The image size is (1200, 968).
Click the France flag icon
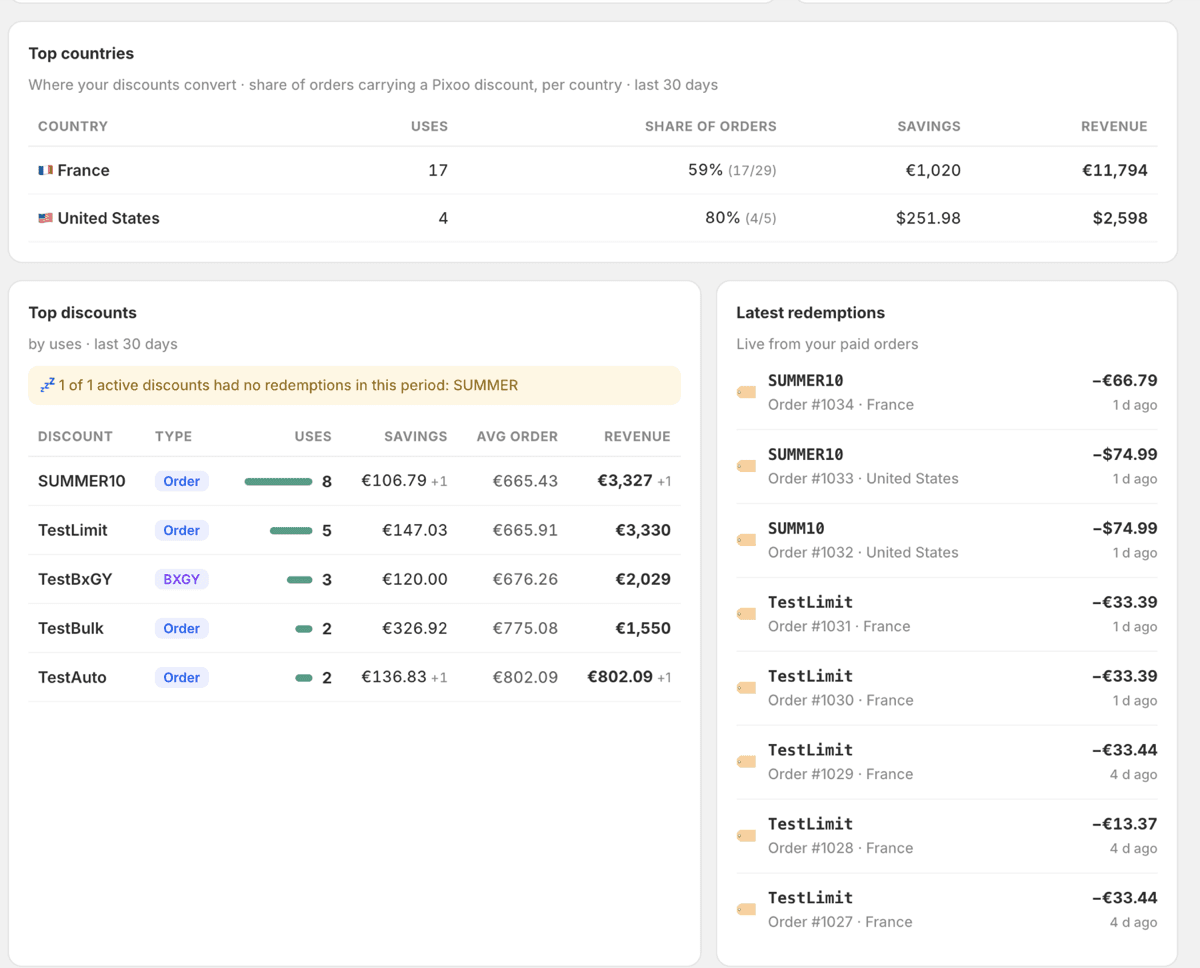45,171
